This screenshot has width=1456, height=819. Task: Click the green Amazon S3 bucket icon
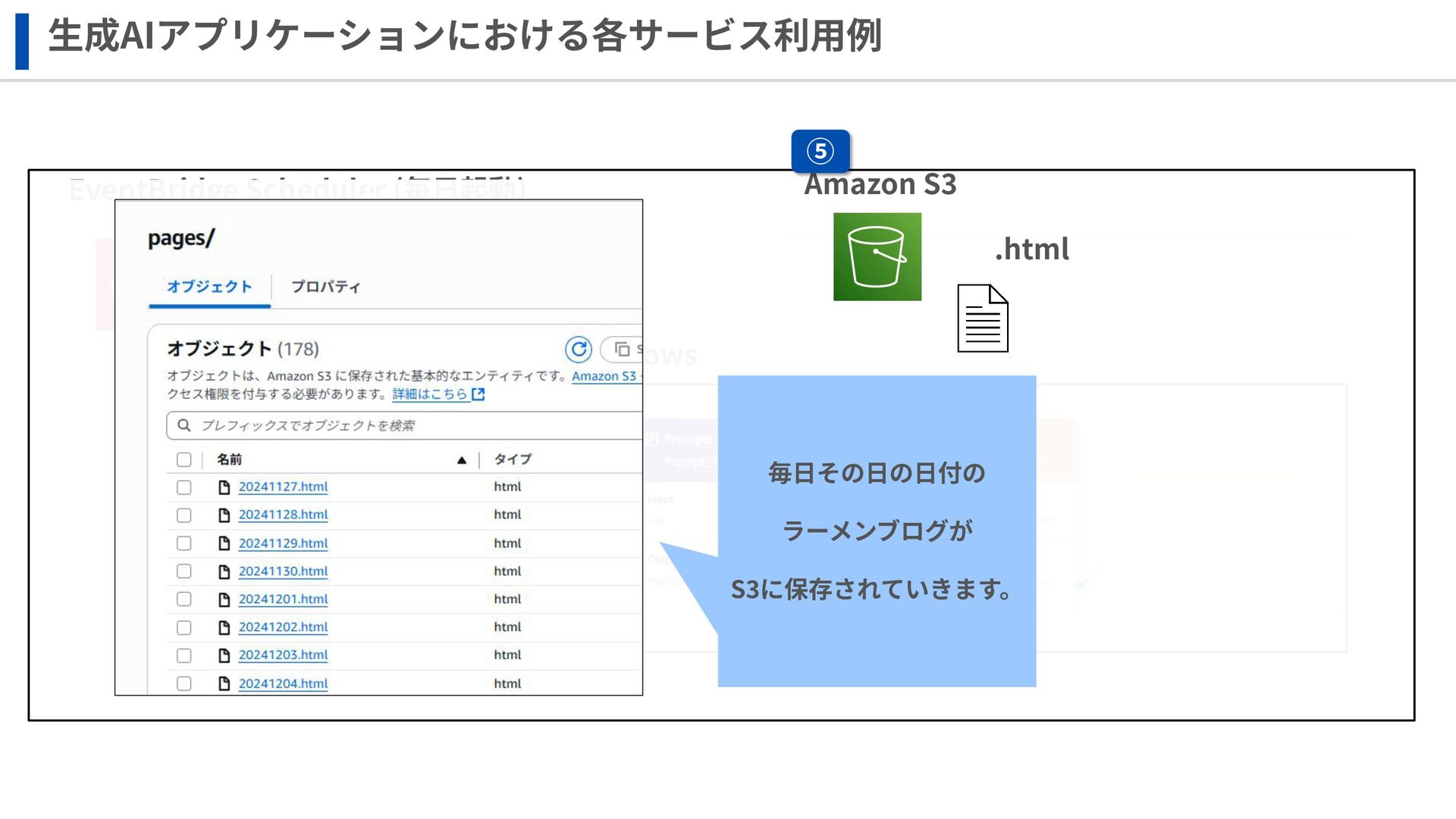877,256
